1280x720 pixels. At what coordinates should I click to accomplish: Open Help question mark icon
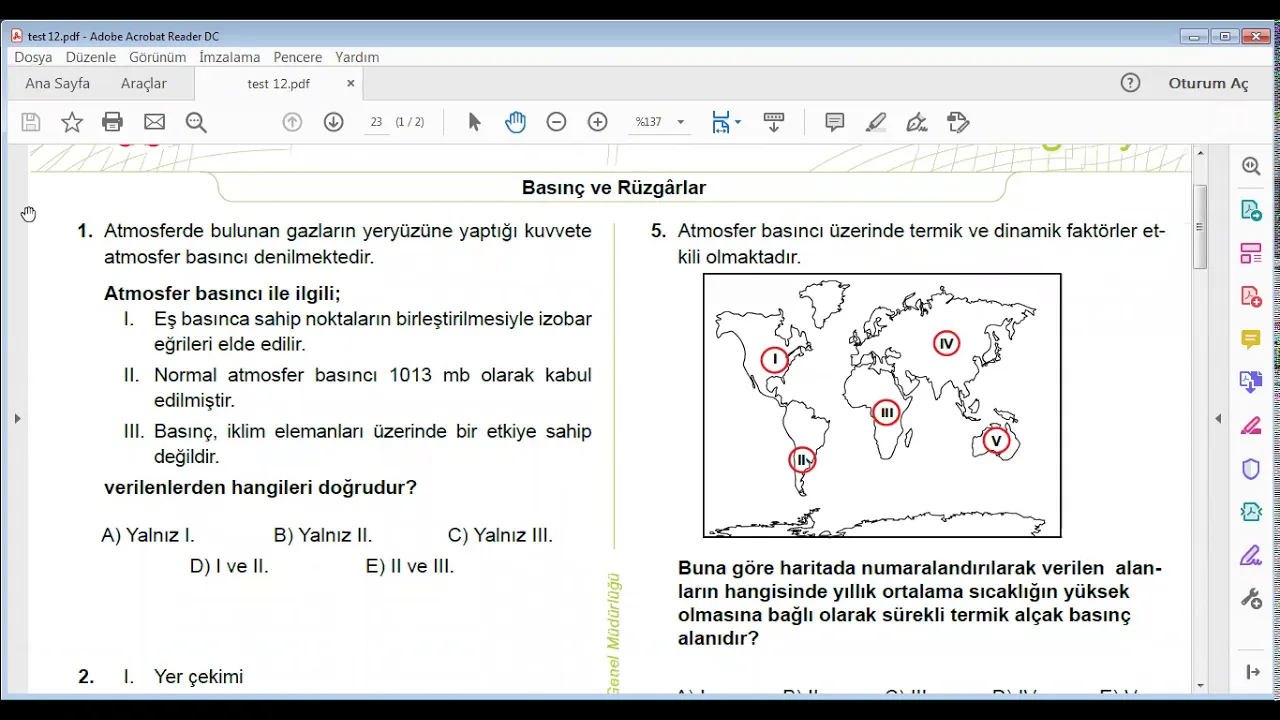point(1130,83)
